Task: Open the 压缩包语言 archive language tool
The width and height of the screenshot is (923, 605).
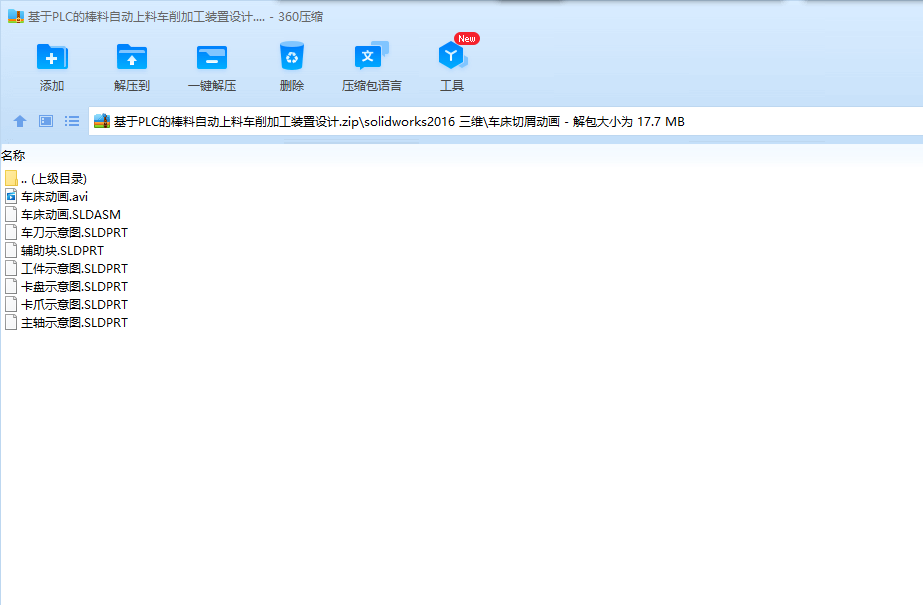Action: [371, 56]
